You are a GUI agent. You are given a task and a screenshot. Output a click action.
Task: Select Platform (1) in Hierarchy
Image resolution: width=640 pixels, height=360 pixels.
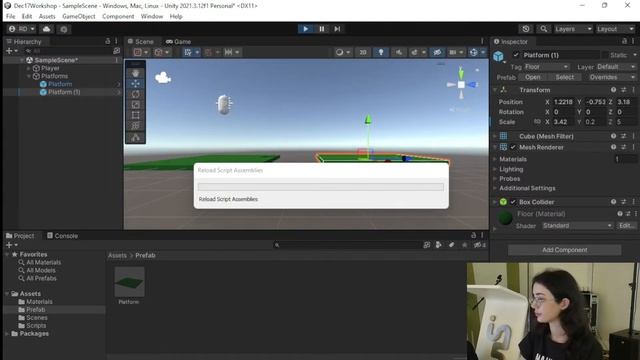64,92
